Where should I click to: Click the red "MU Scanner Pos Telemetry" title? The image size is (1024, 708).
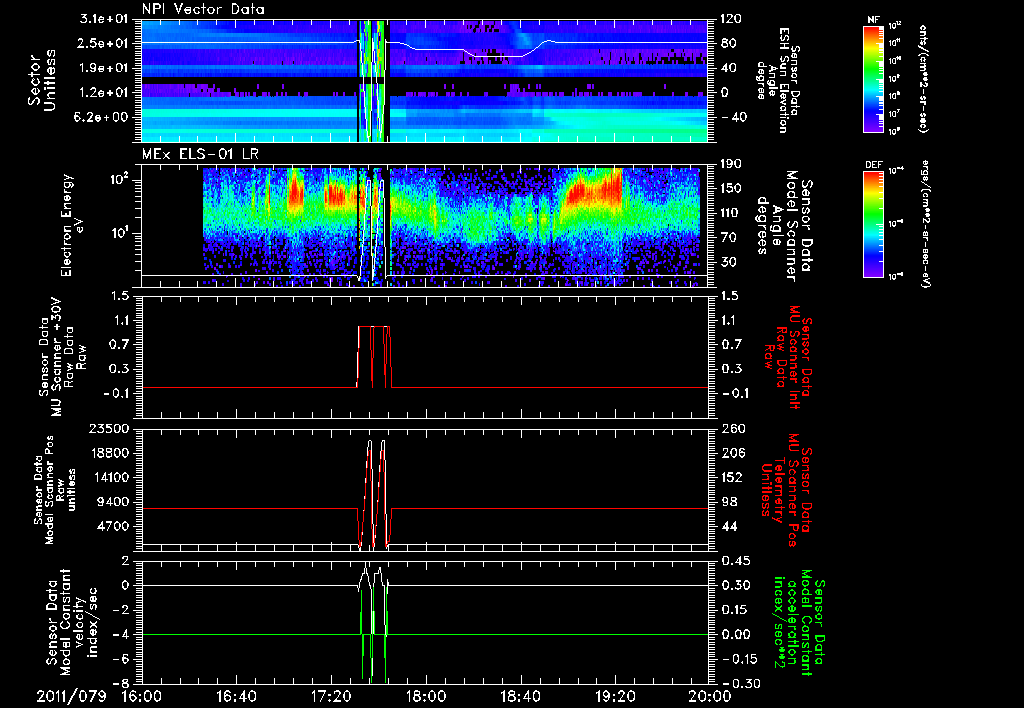(x=786, y=490)
